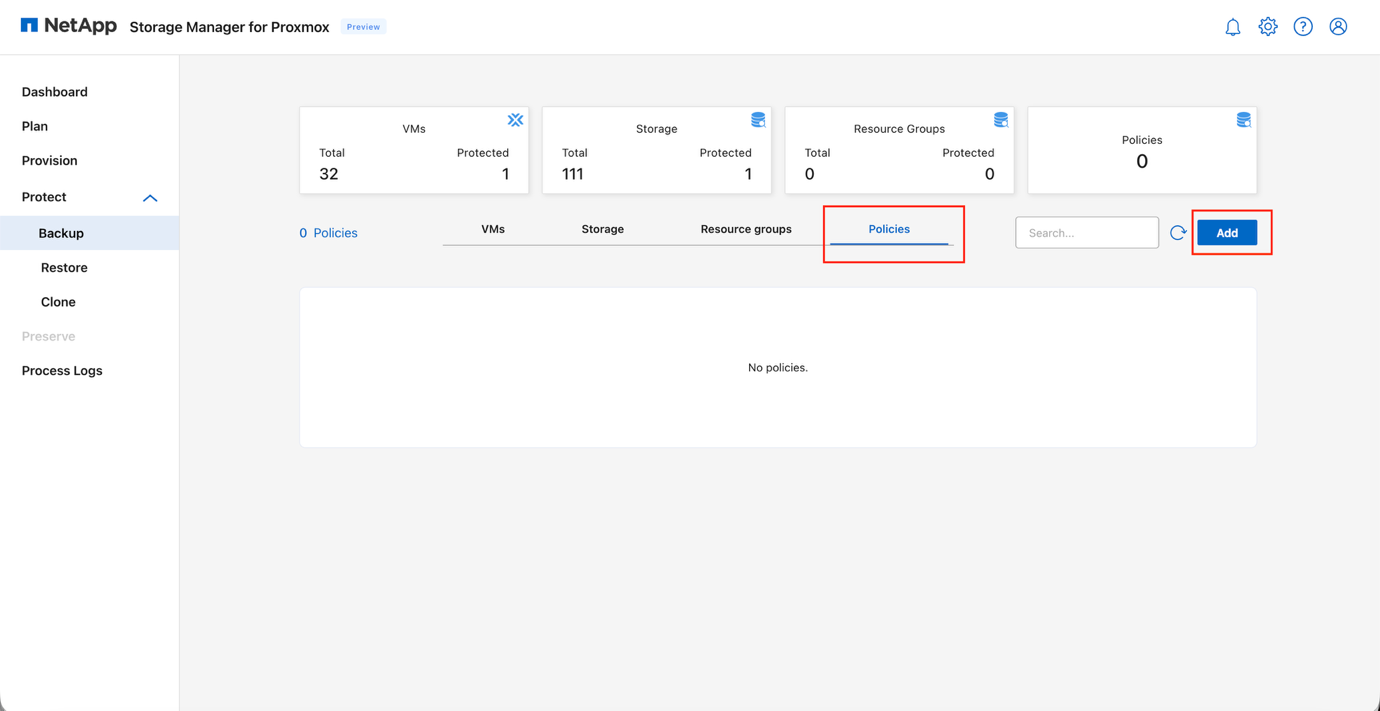Select the Policies tab

coord(889,229)
